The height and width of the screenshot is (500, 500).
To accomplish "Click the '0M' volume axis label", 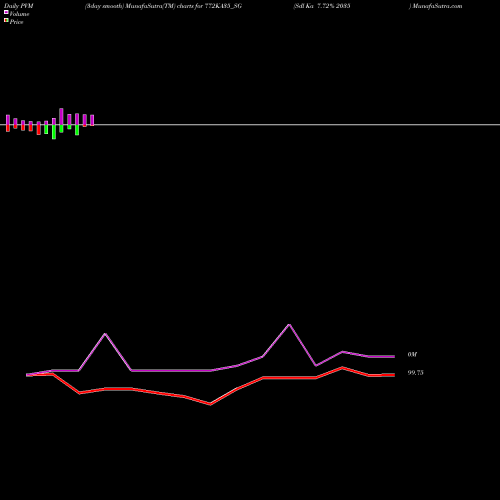I will coord(412,355).
